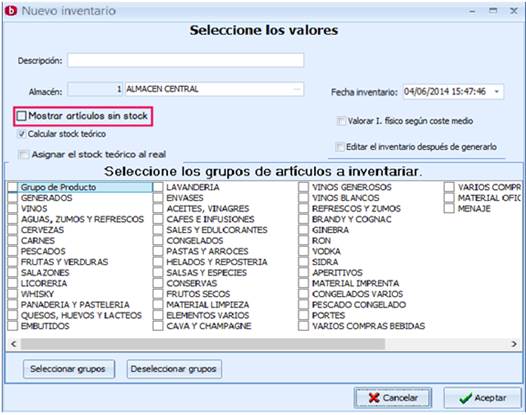Screen dimensions: 526x415
Task: Toggle Valorar I. físico según coste medio
Action: [341, 121]
